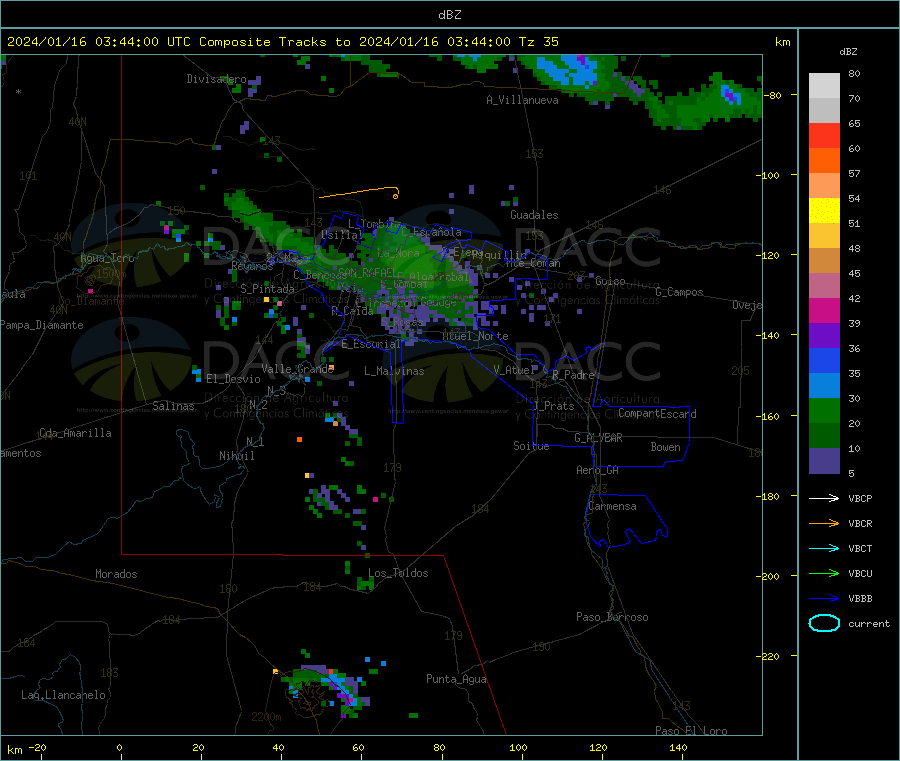Select the orange 57 dBZ color swatch
The width and height of the screenshot is (900, 761).
pyautogui.click(x=824, y=161)
